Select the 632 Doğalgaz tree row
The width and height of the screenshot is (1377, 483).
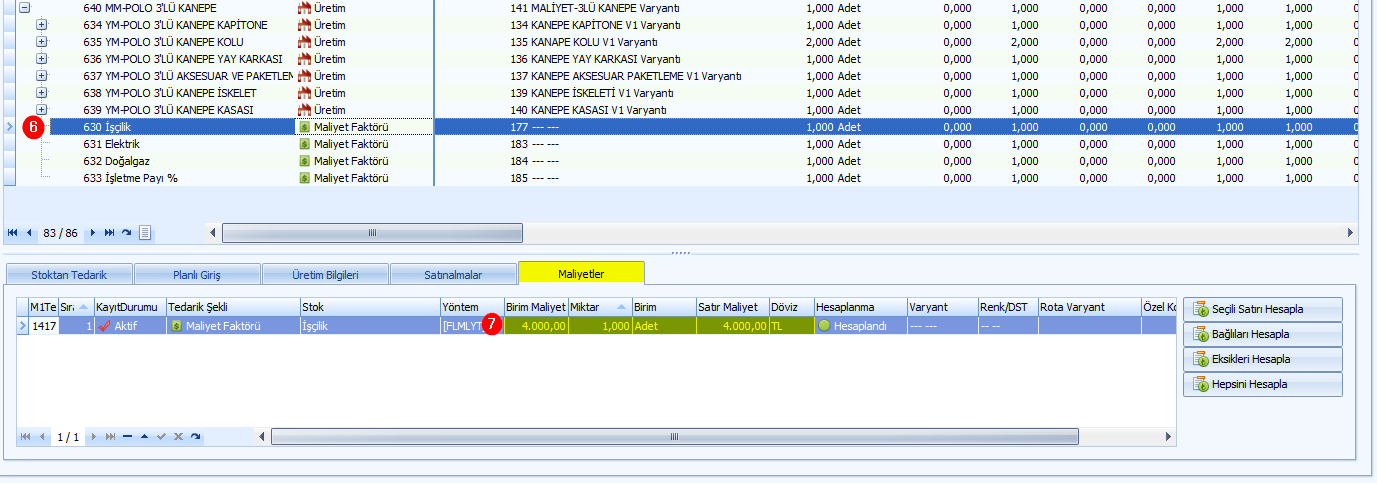point(689,161)
